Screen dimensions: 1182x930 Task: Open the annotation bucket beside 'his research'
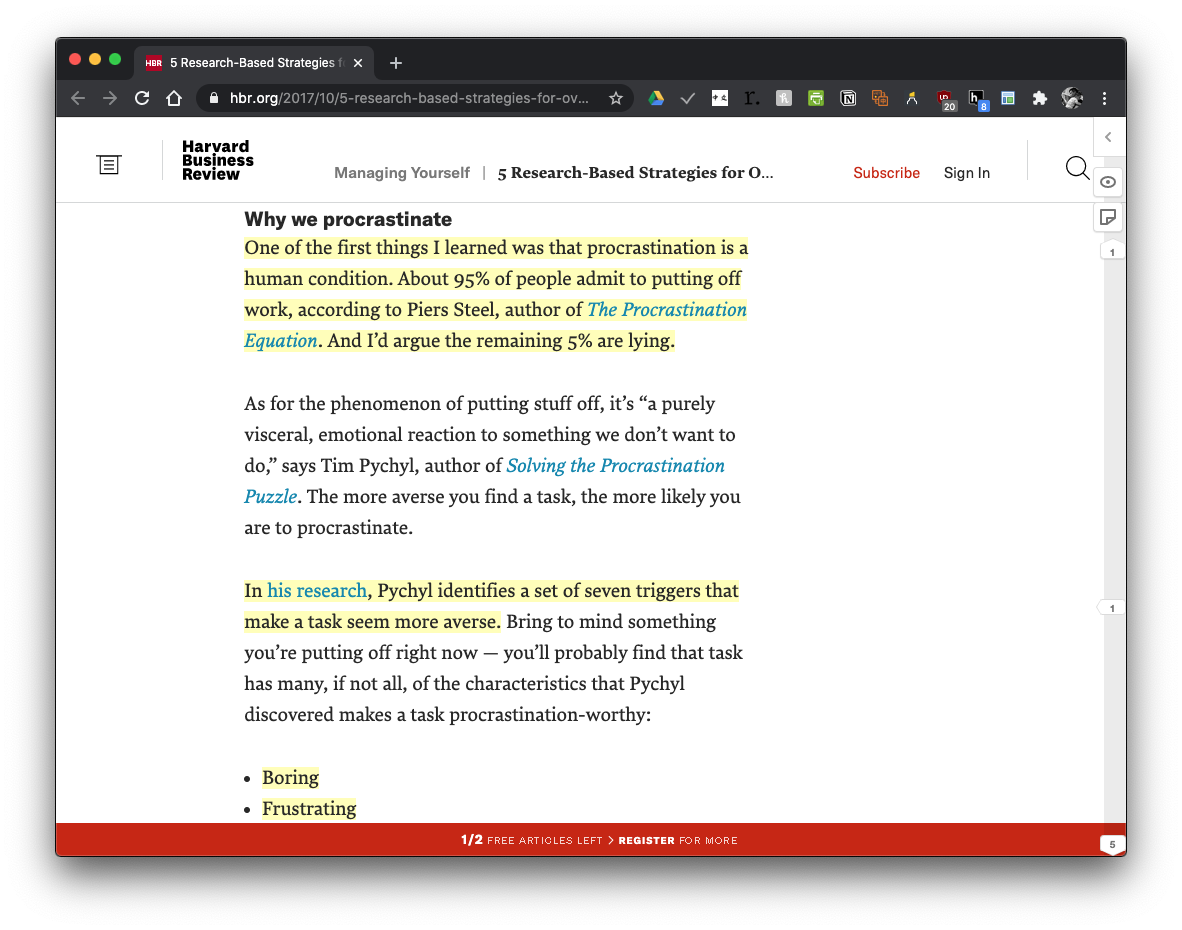[x=1112, y=607]
